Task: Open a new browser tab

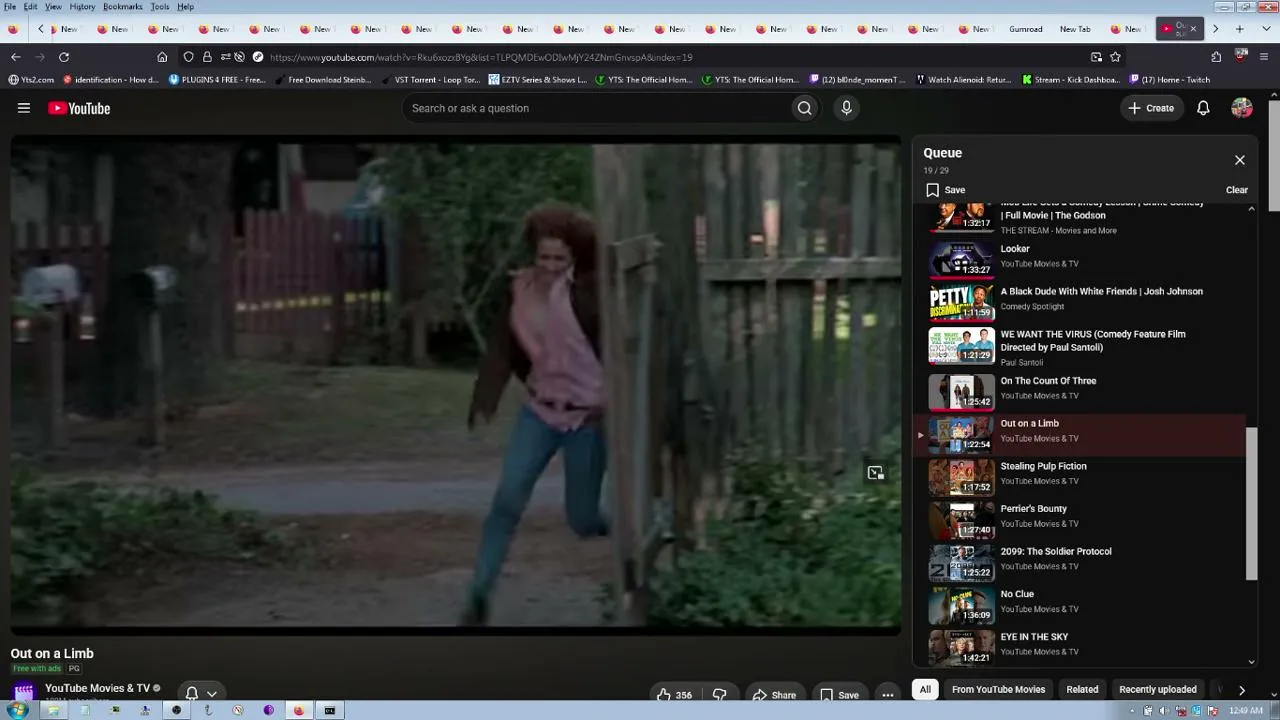Action: pos(1240,29)
